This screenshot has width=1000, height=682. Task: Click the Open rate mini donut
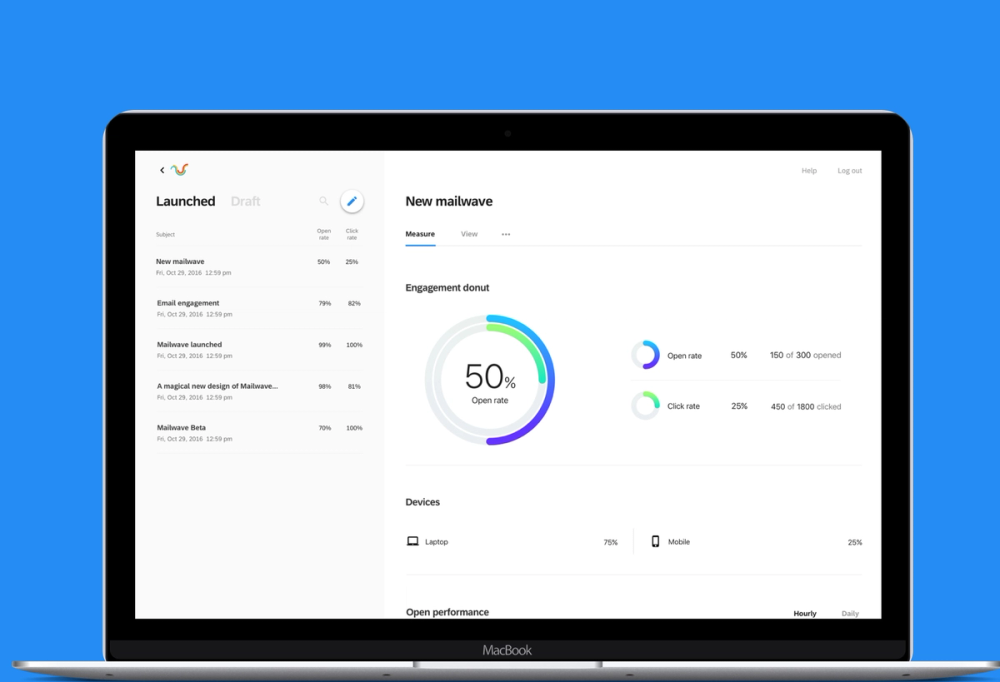[645, 355]
